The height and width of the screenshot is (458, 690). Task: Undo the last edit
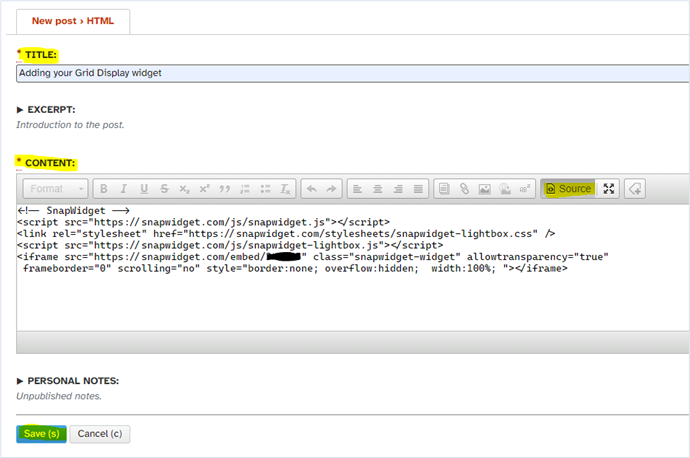(312, 189)
